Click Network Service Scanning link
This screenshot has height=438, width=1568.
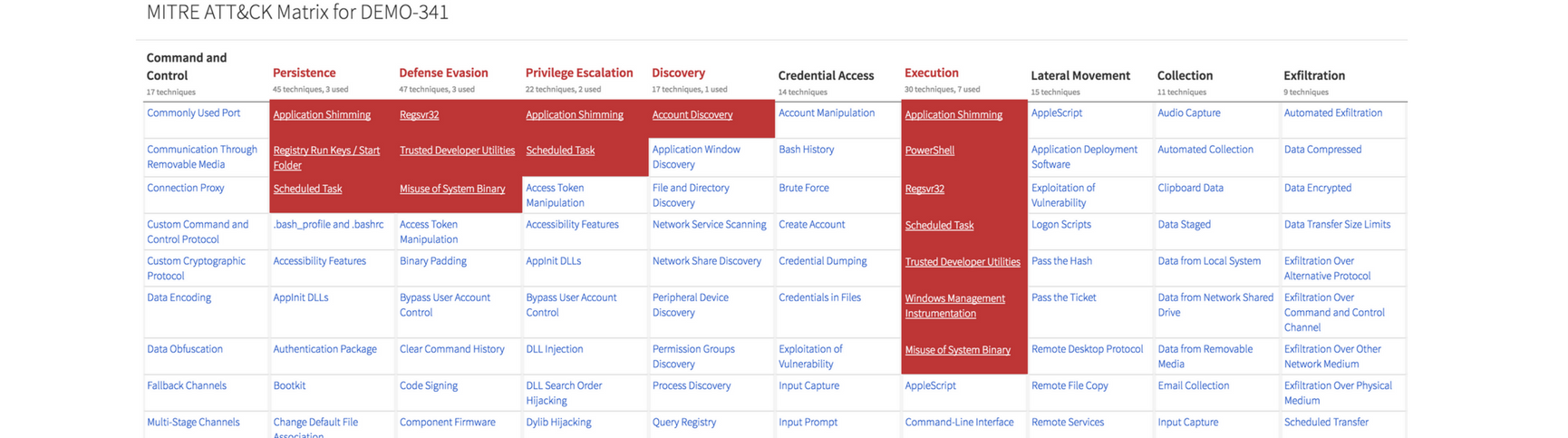pyautogui.click(x=709, y=225)
